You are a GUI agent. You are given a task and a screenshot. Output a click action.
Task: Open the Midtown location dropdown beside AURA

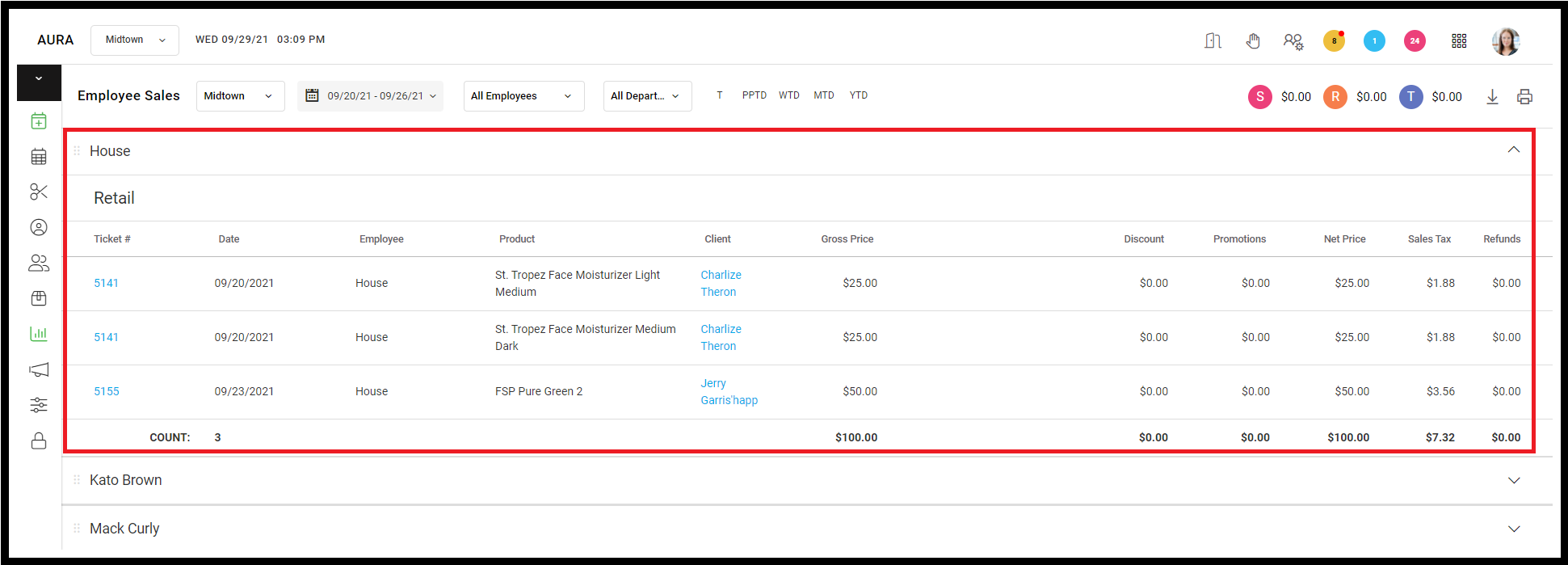(135, 40)
